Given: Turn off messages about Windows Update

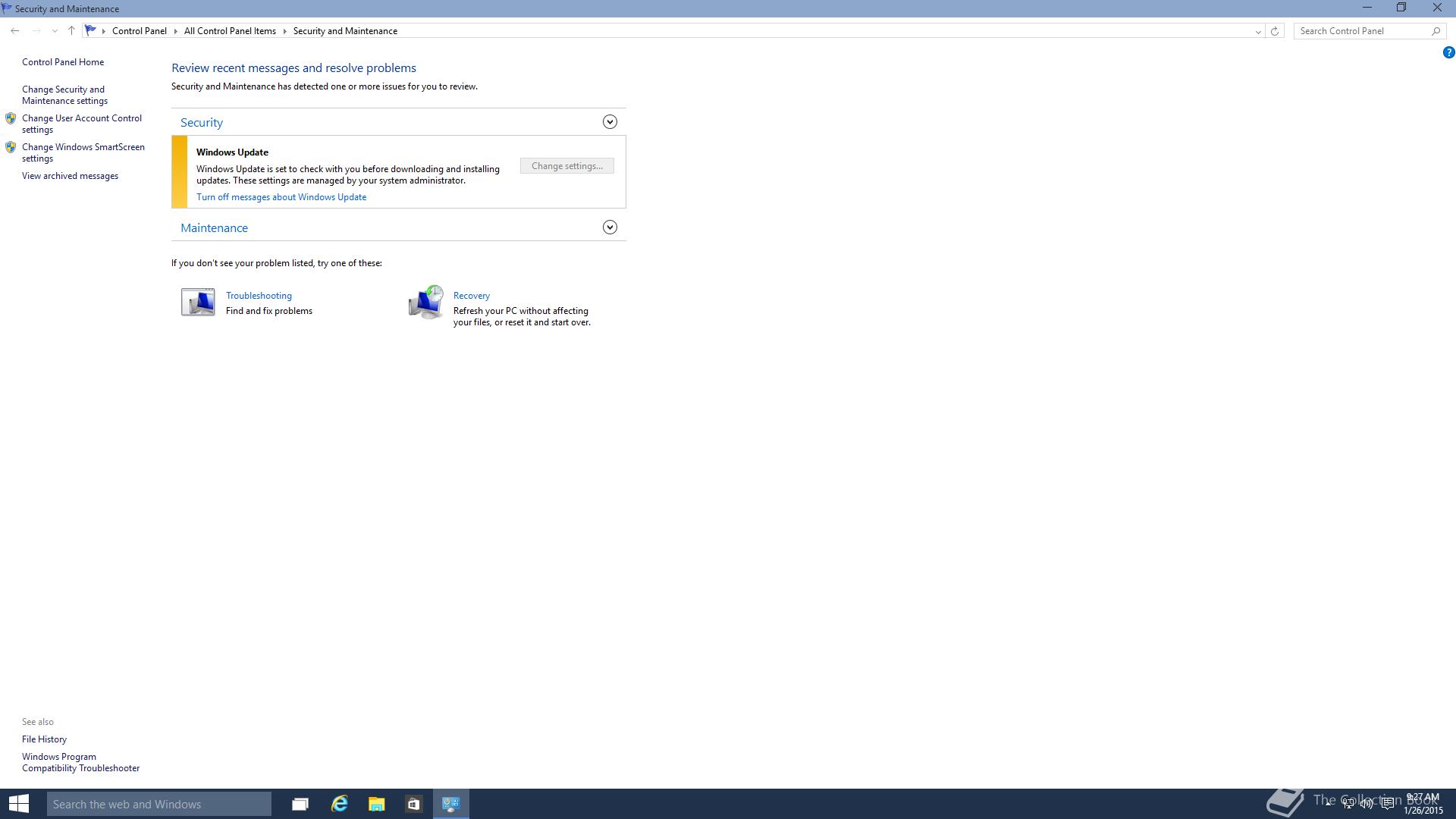Looking at the screenshot, I should pyautogui.click(x=281, y=197).
